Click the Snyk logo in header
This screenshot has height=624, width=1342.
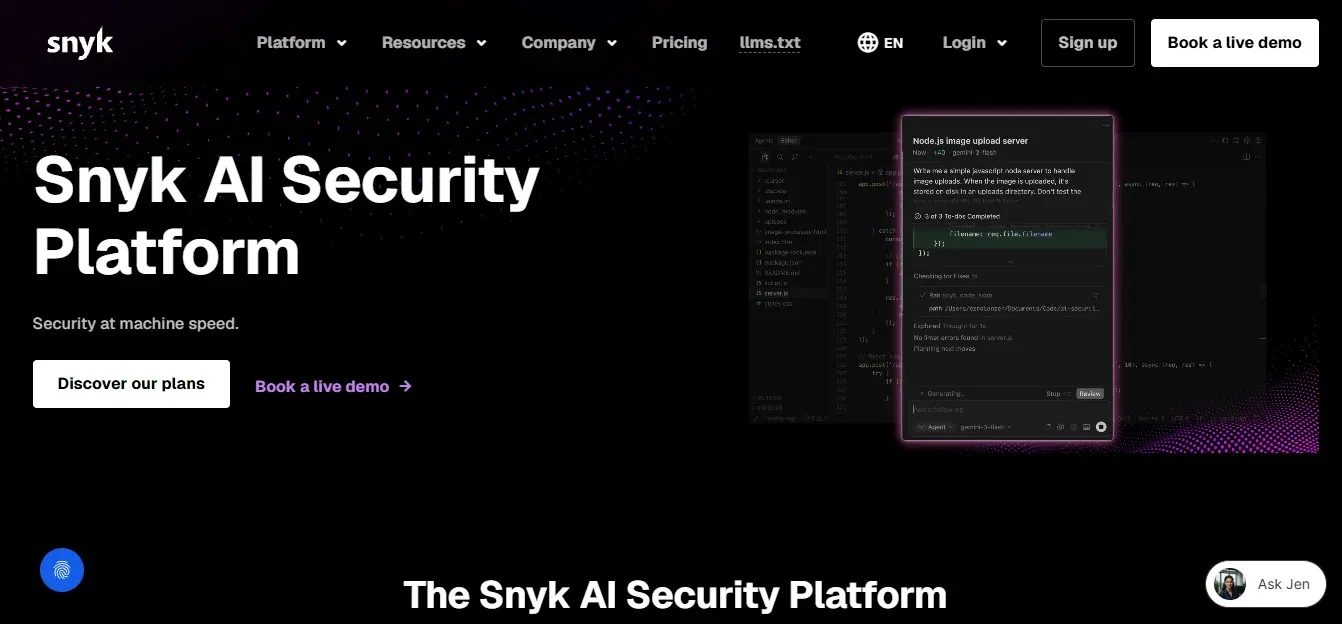pyautogui.click(x=80, y=43)
